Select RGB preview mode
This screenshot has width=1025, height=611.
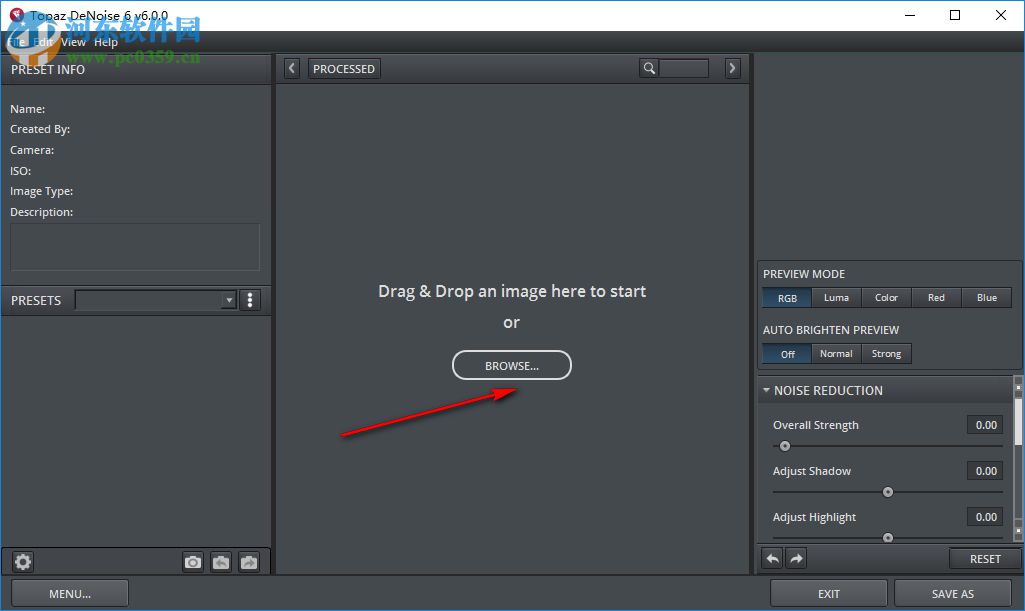[787, 298]
